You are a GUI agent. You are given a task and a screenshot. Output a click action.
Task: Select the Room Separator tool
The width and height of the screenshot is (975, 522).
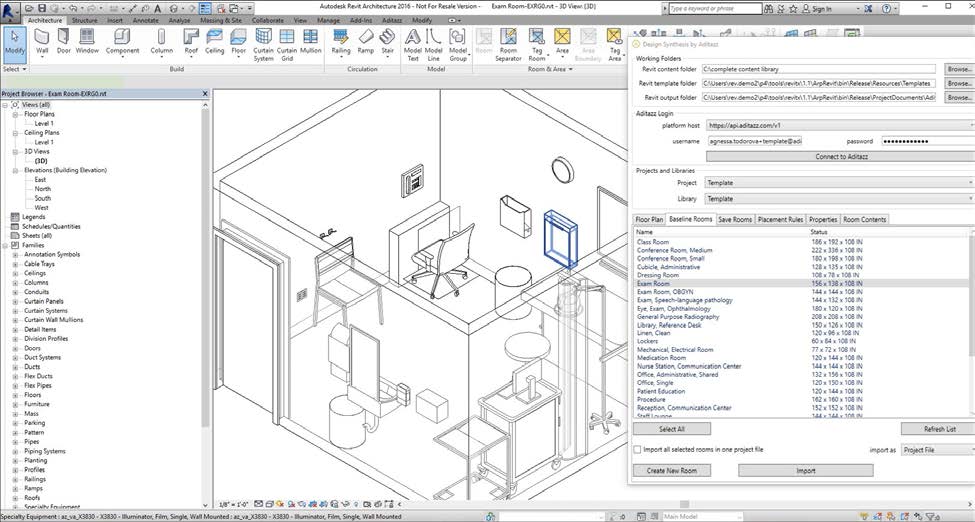pyautogui.click(x=508, y=45)
